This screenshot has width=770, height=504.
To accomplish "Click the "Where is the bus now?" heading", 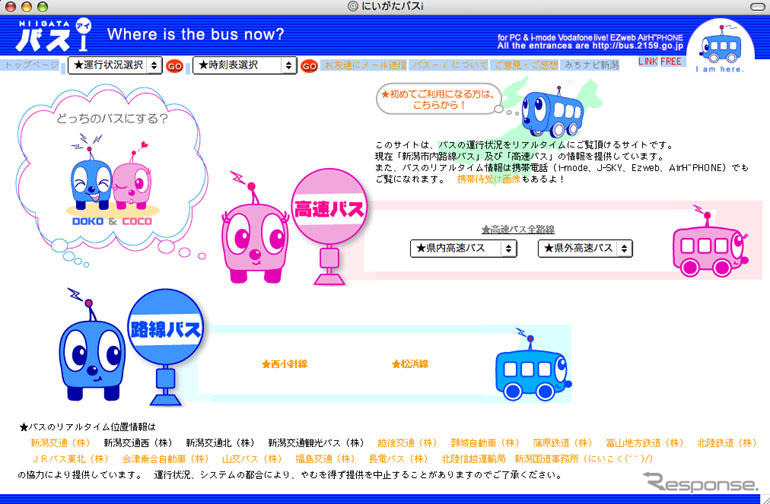I will (x=195, y=34).
